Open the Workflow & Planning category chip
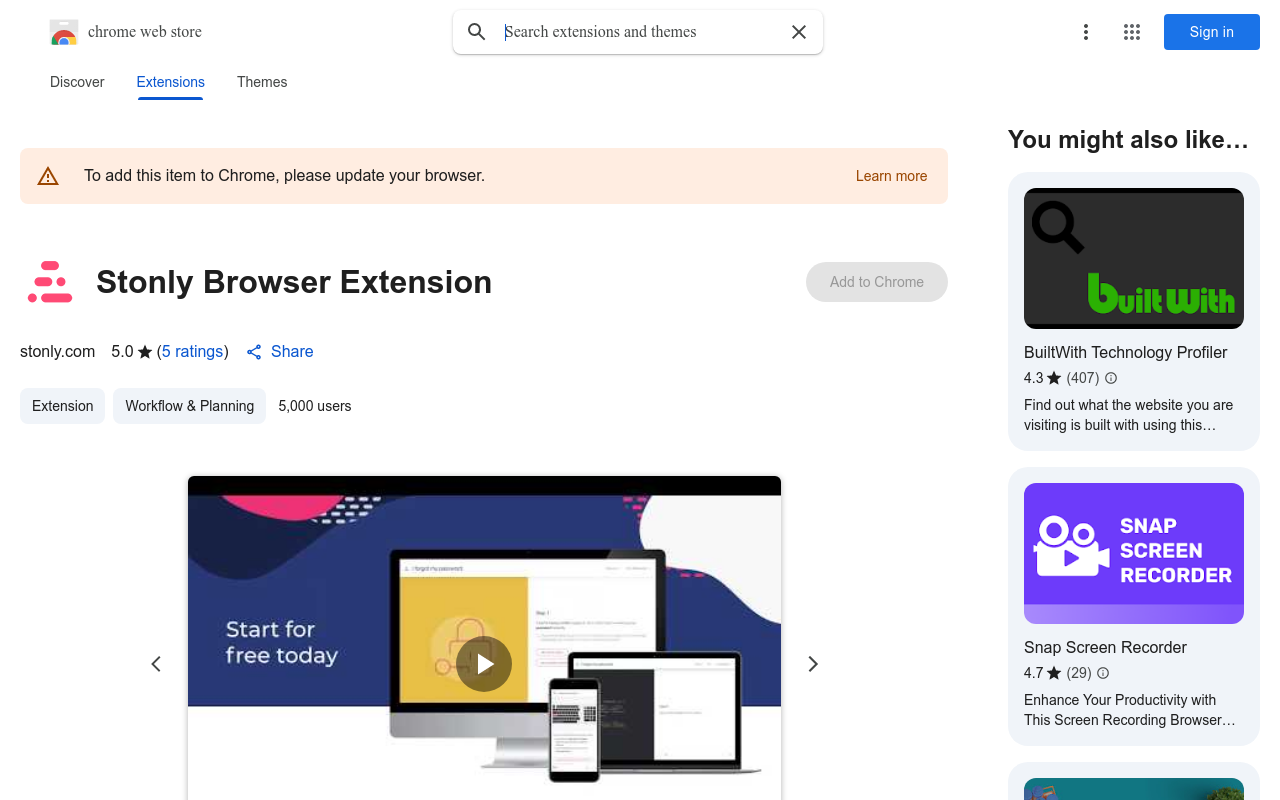The height and width of the screenshot is (800, 1280). pos(190,406)
